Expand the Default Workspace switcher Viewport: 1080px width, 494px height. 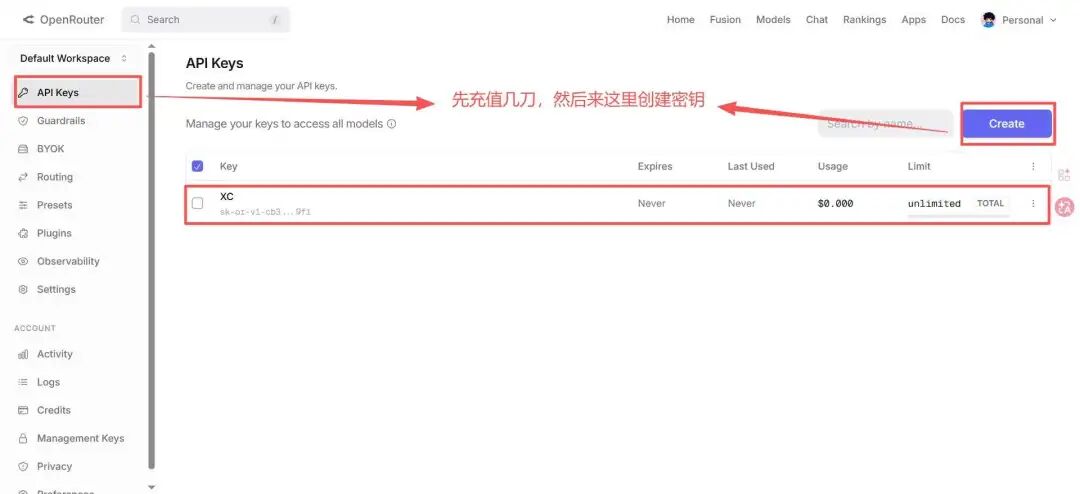(x=74, y=59)
